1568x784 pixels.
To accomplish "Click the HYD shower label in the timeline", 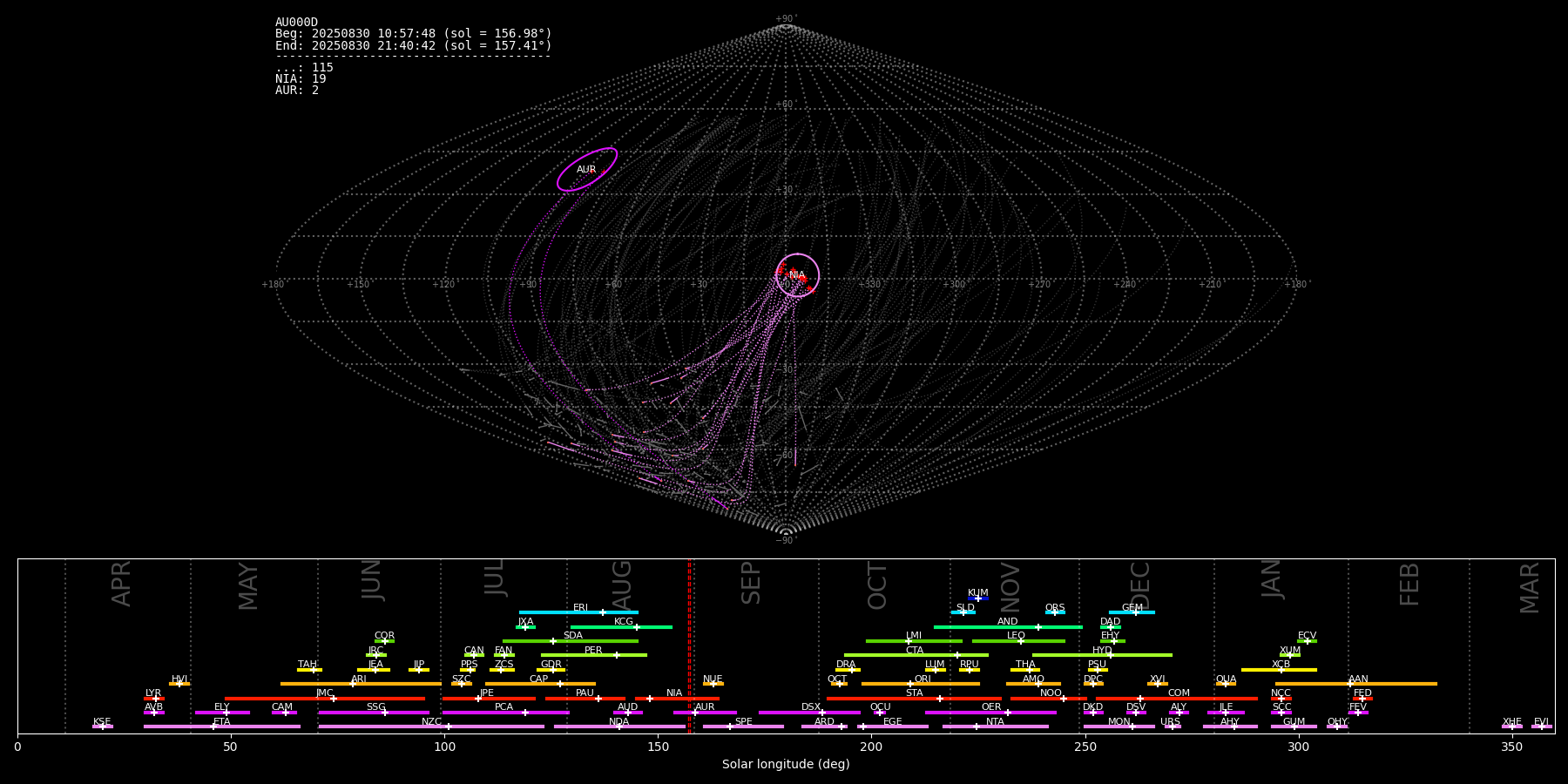I will [1103, 651].
